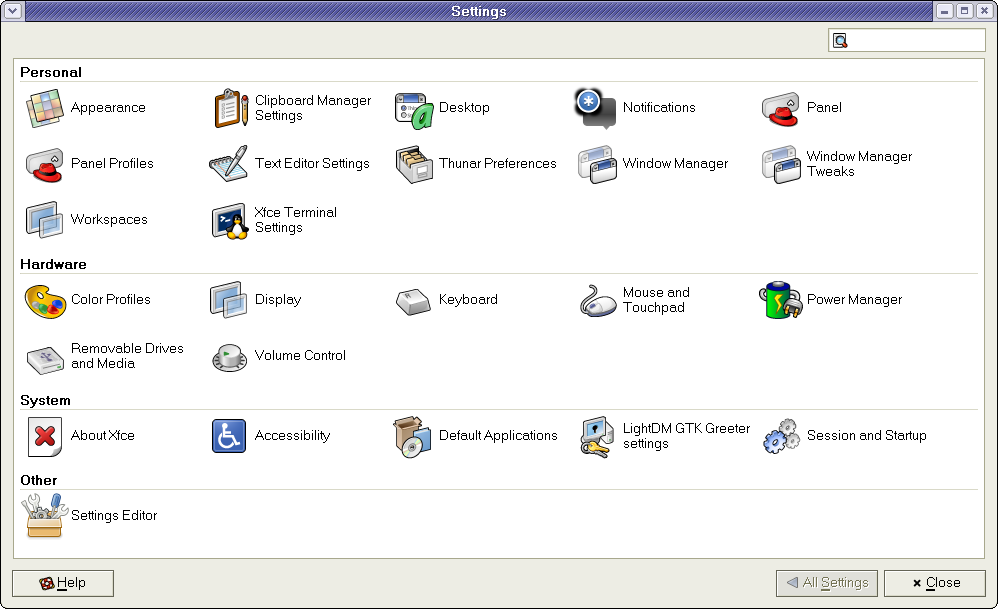Launch the Power Manager
Viewport: 998px width, 609px height.
[780, 300]
